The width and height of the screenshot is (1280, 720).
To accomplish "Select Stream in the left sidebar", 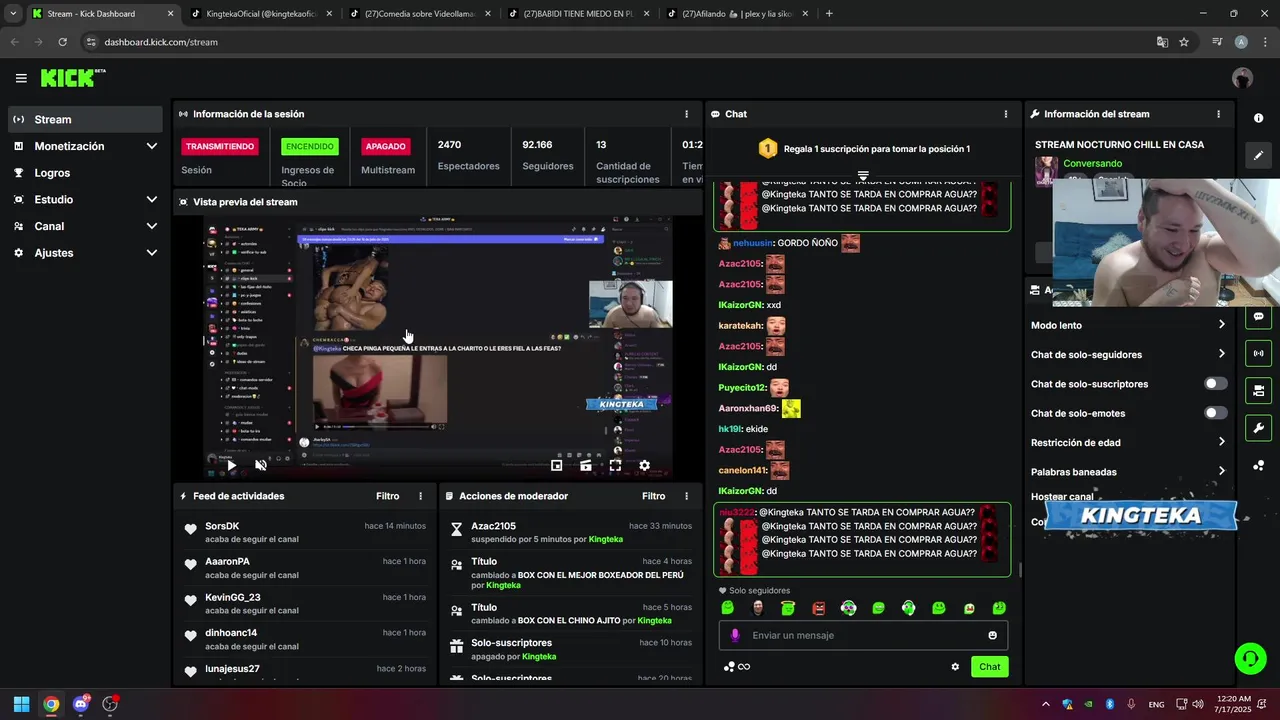I will tap(85, 119).
